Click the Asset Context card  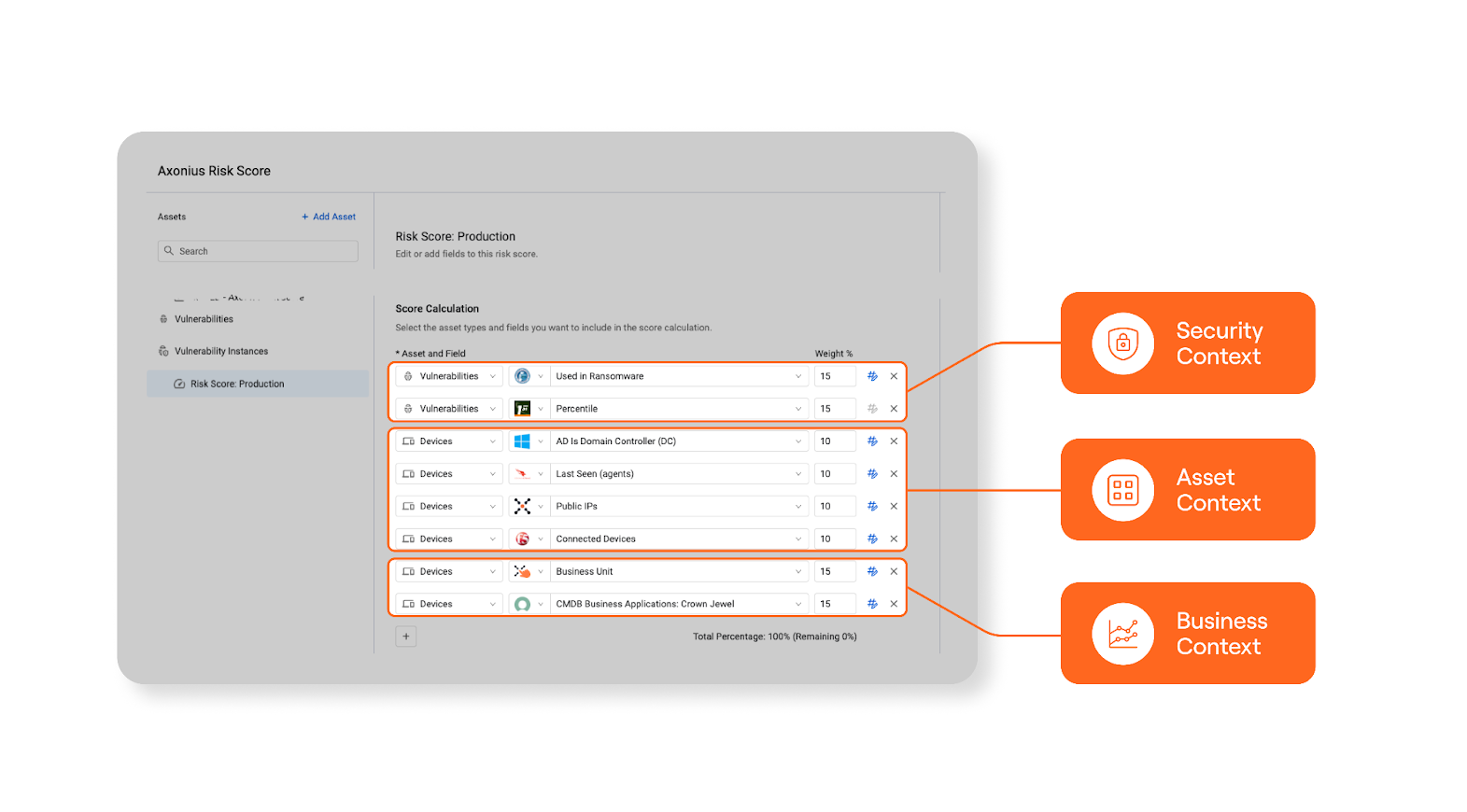1188,489
